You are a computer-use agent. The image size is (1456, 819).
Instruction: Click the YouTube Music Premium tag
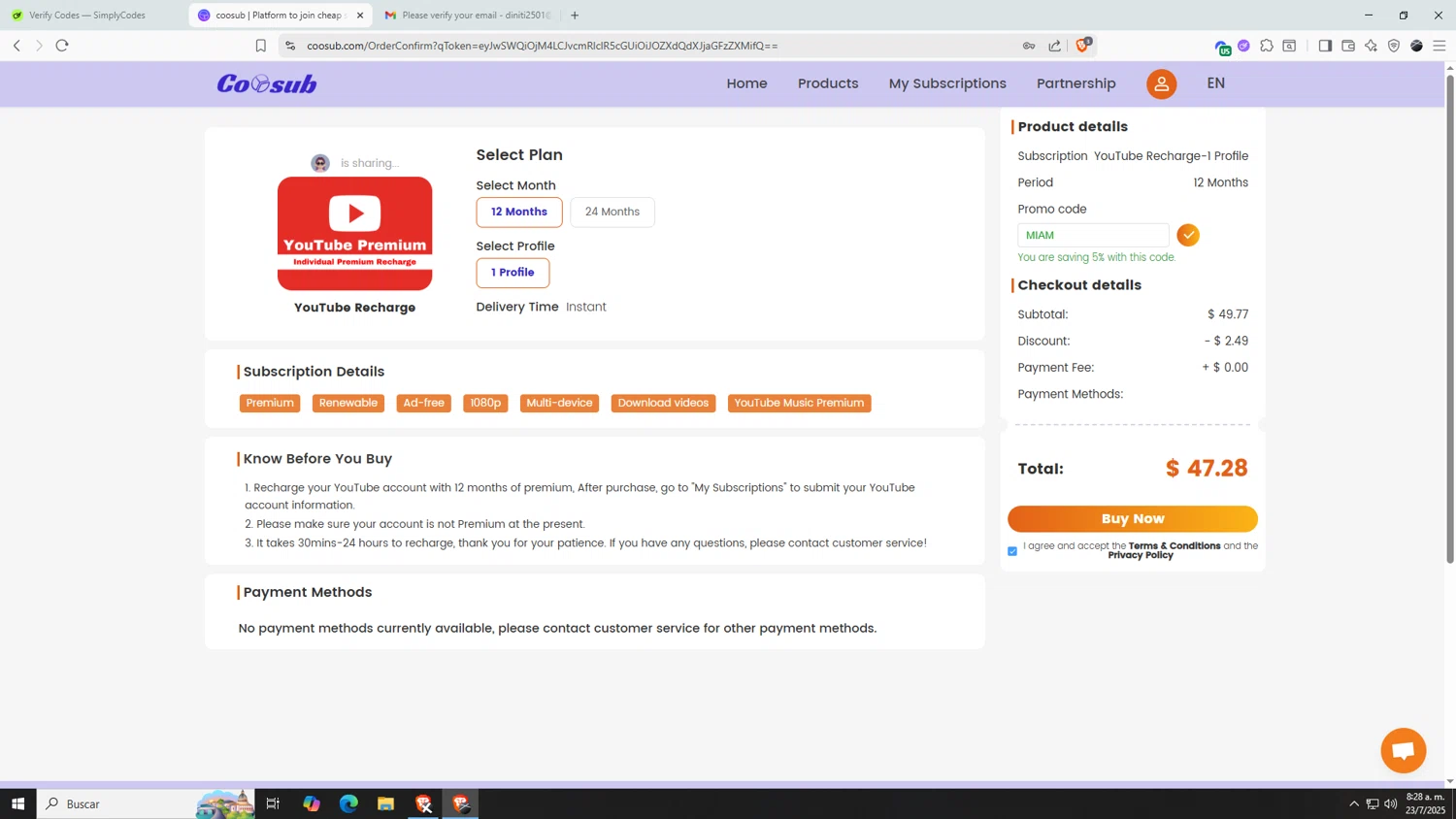click(799, 403)
